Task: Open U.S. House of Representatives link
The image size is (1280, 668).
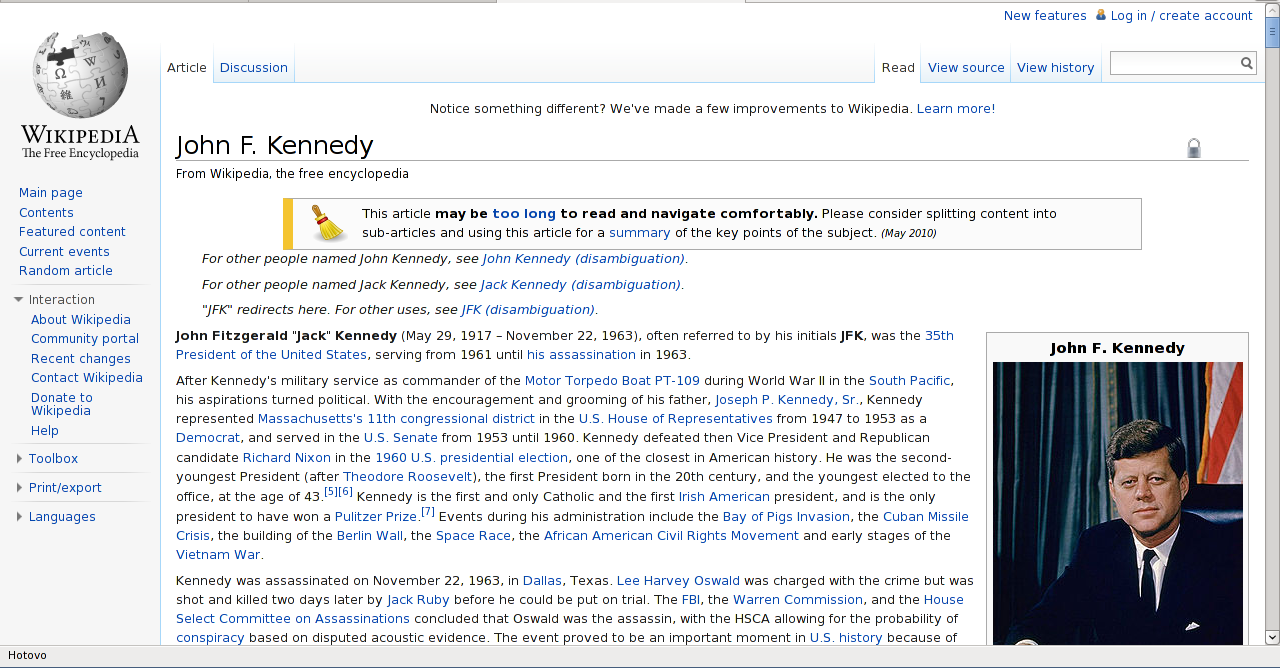Action: [x=675, y=419]
